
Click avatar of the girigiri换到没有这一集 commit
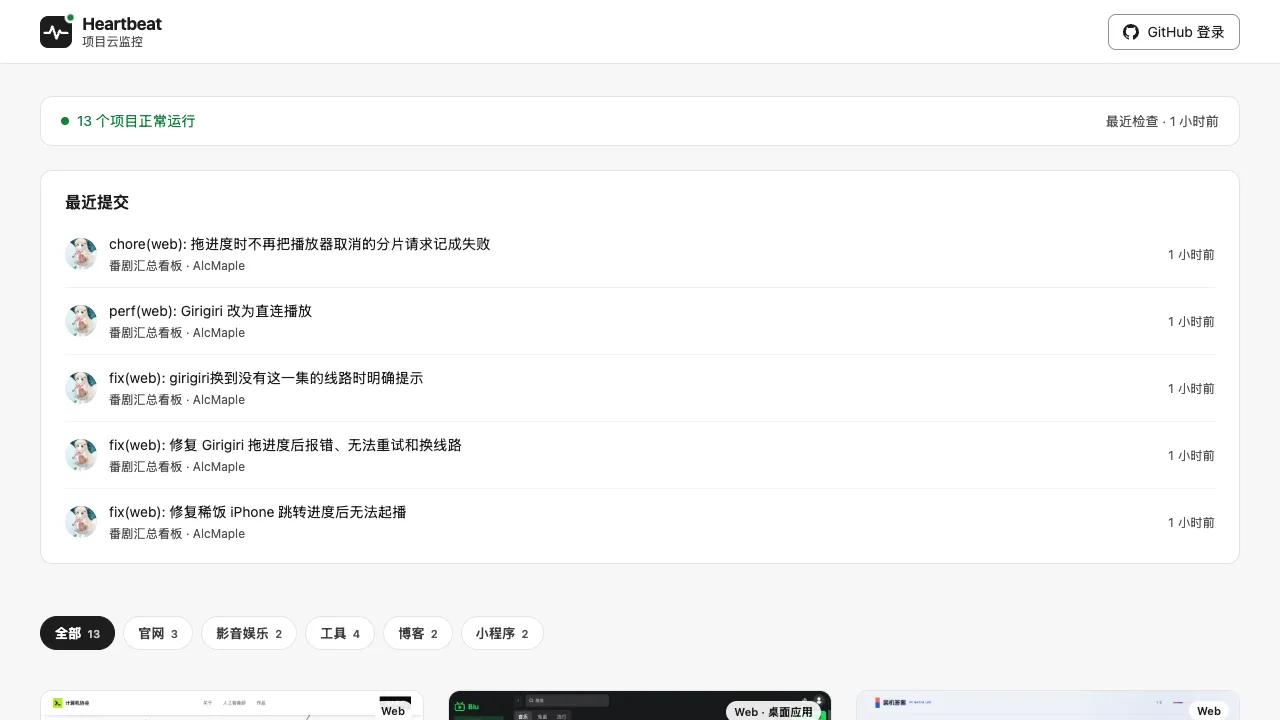[81, 388]
